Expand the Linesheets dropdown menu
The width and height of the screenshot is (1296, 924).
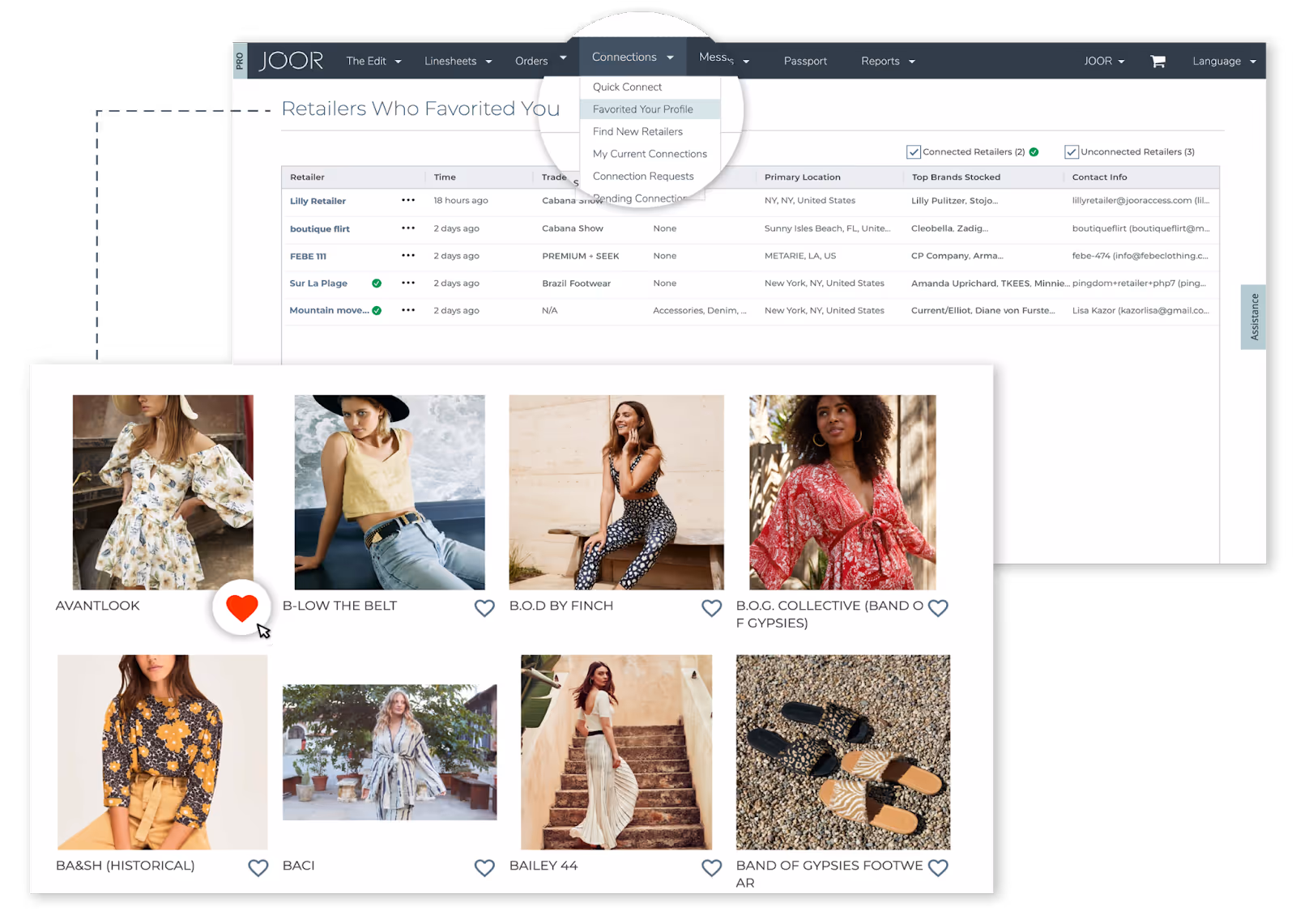[x=458, y=62]
